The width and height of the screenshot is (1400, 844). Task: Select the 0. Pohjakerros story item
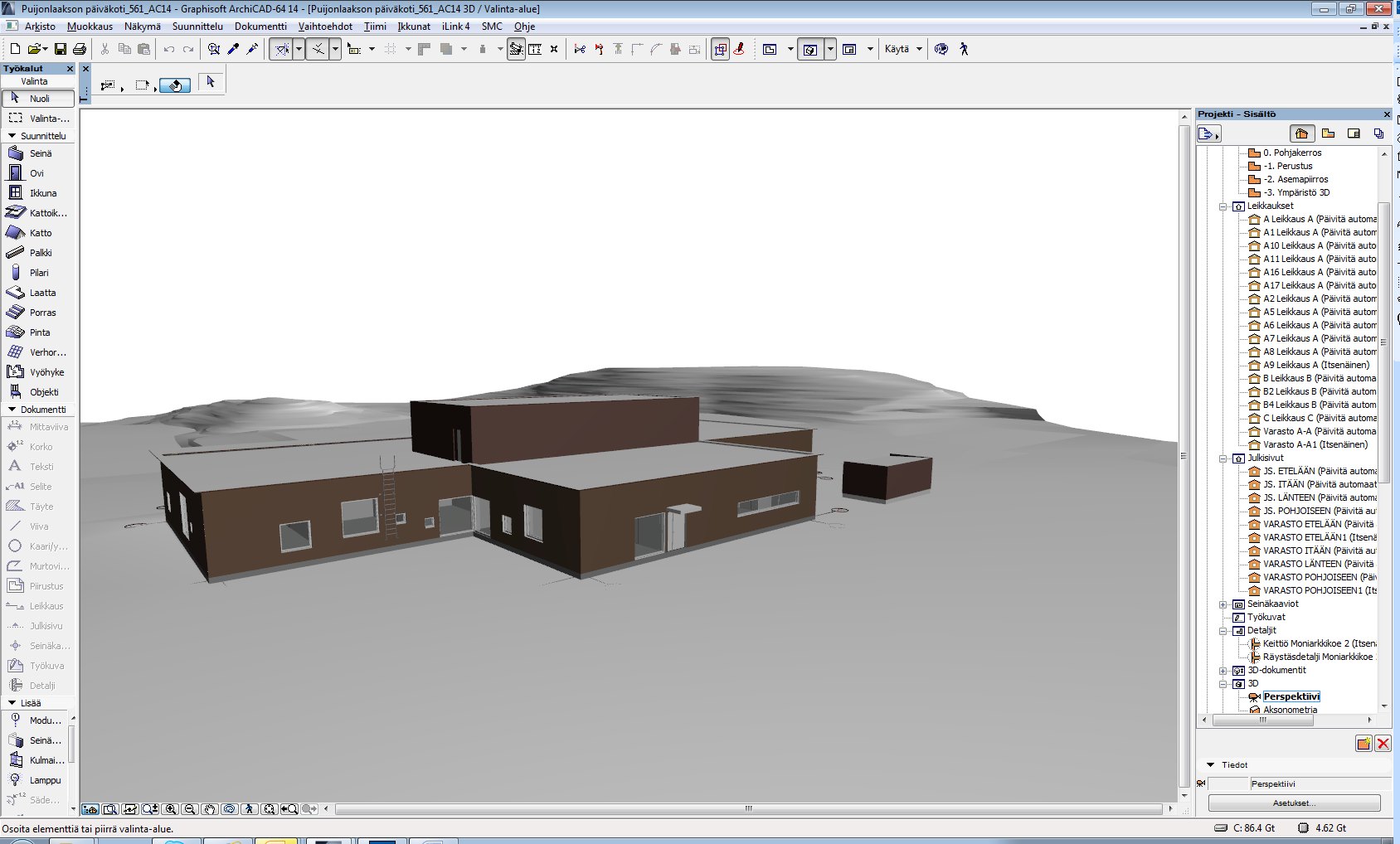click(x=1292, y=153)
